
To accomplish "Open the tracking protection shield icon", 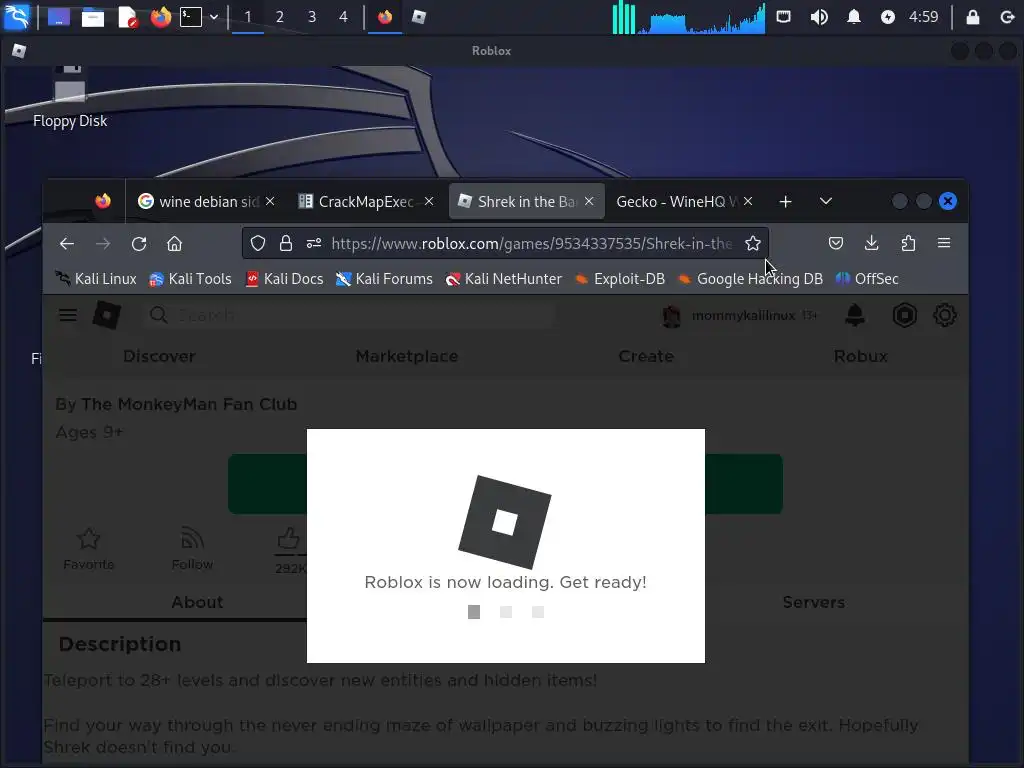I will point(258,244).
